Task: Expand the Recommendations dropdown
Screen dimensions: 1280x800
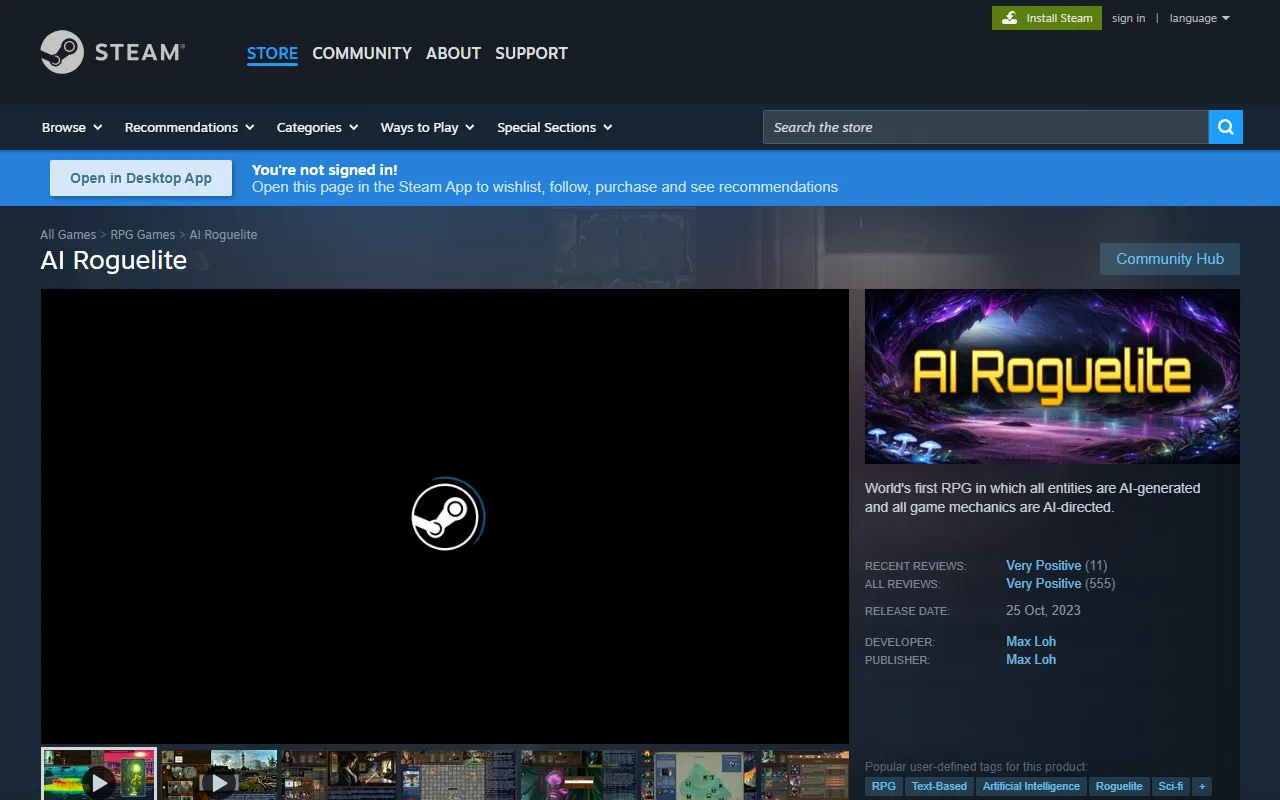Action: point(189,127)
